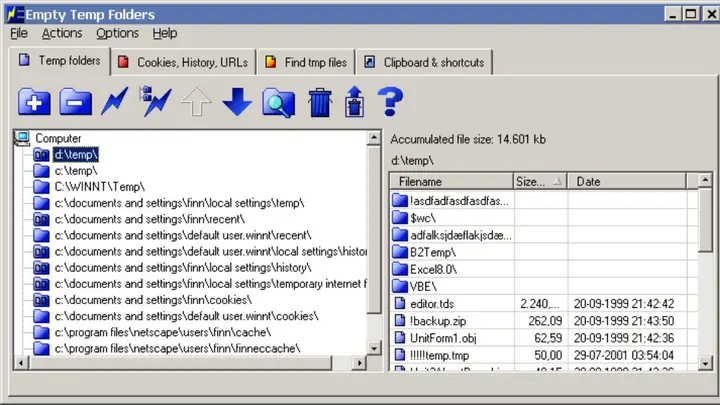The height and width of the screenshot is (405, 720).
Task: Click the folder tree horizontal scrollbar thumb
Action: tap(179, 363)
